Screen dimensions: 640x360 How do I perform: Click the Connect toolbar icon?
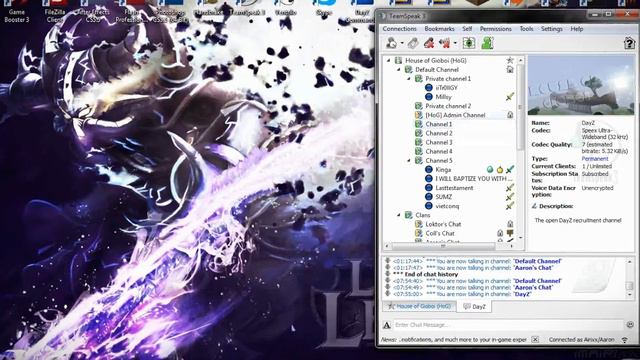click(391, 43)
